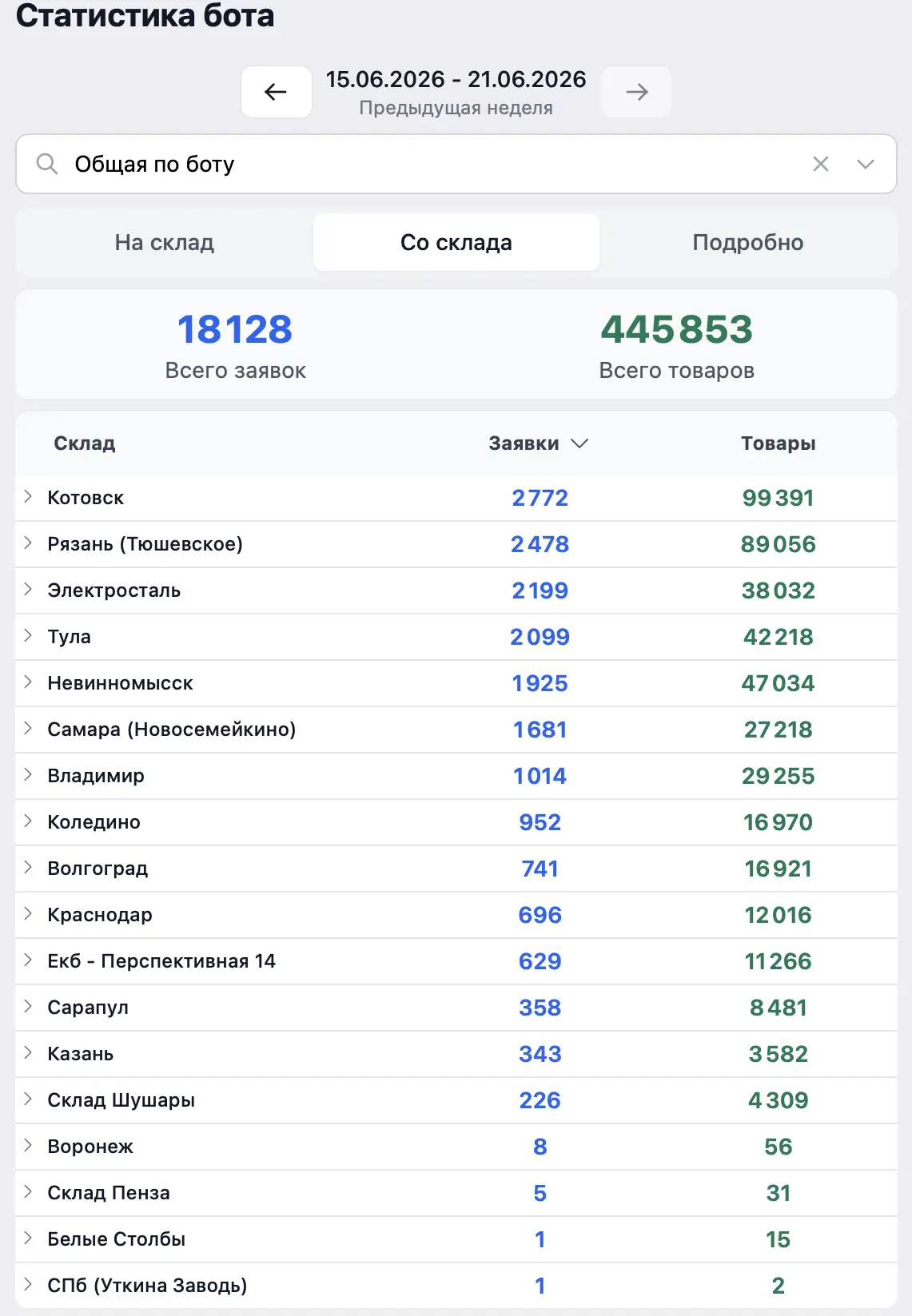The image size is (912, 1316).
Task: Click Краснодар requests value 696
Action: click(x=540, y=915)
